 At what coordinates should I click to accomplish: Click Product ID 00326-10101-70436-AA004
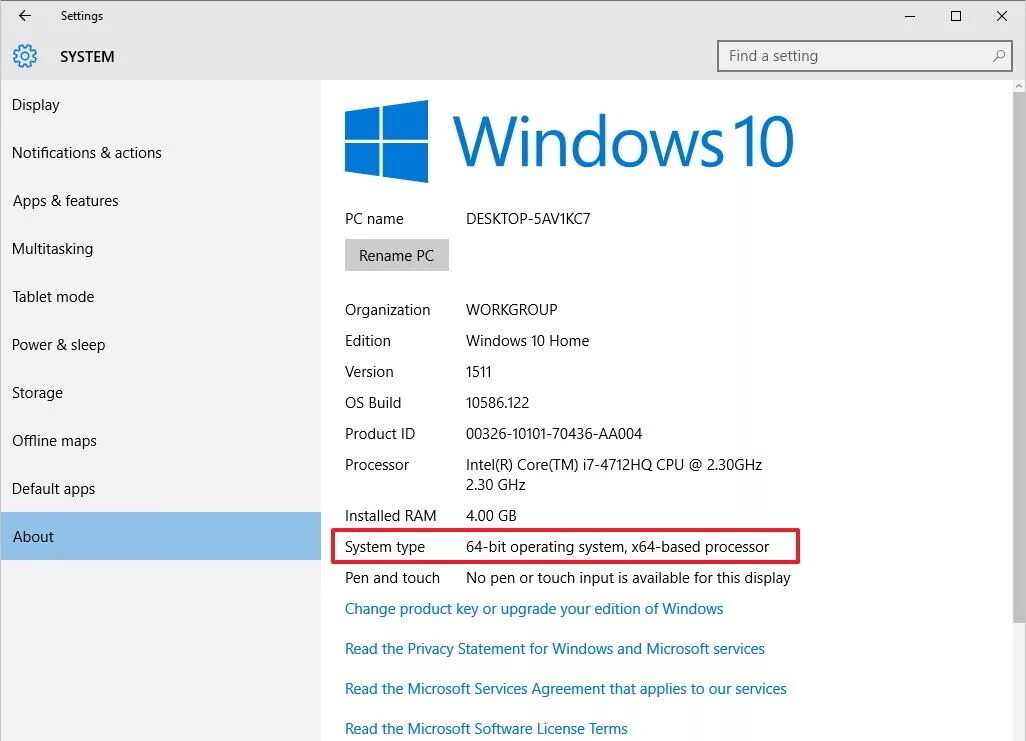coord(554,433)
